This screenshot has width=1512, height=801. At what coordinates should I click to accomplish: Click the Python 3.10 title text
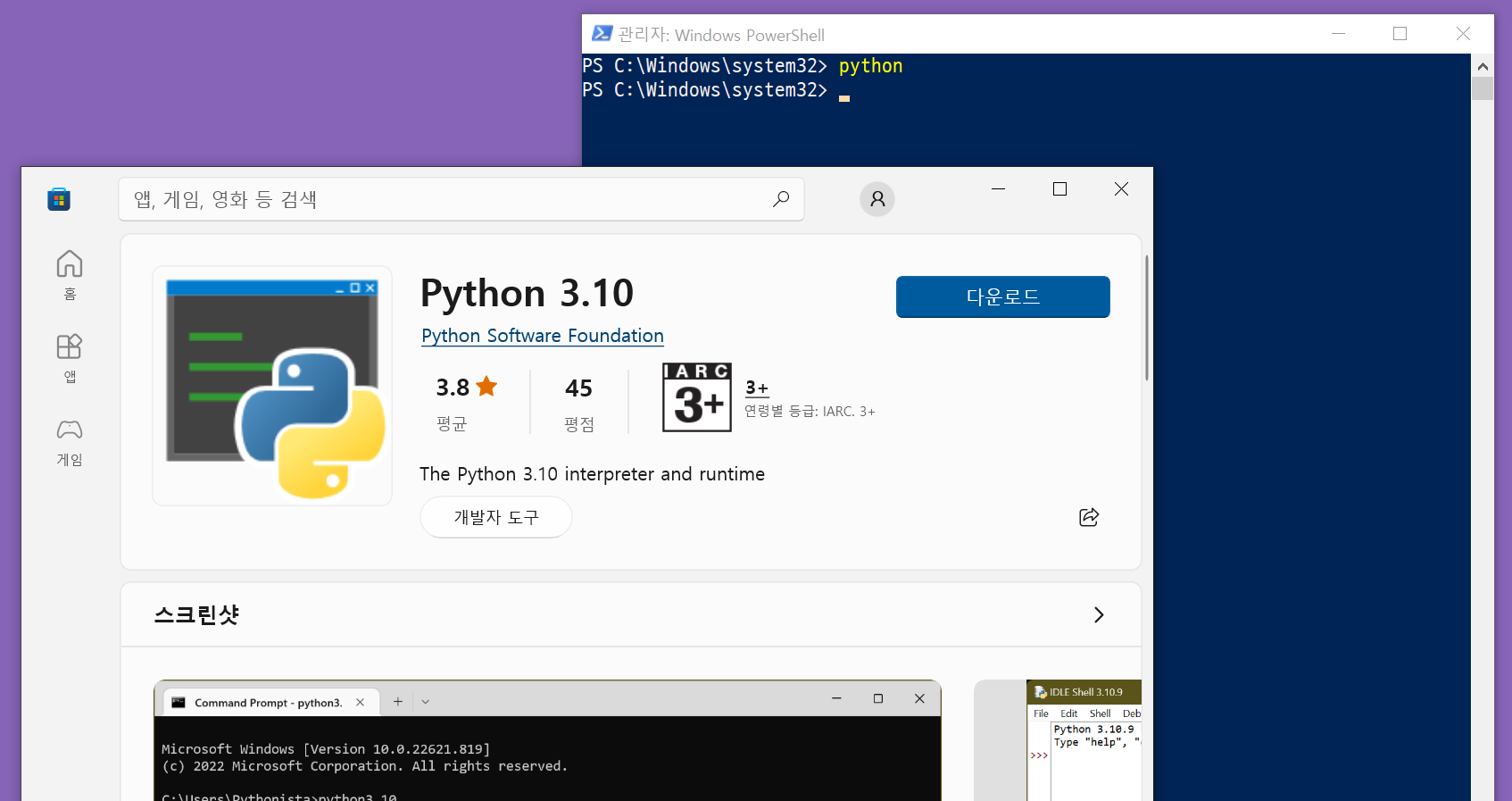click(x=527, y=293)
